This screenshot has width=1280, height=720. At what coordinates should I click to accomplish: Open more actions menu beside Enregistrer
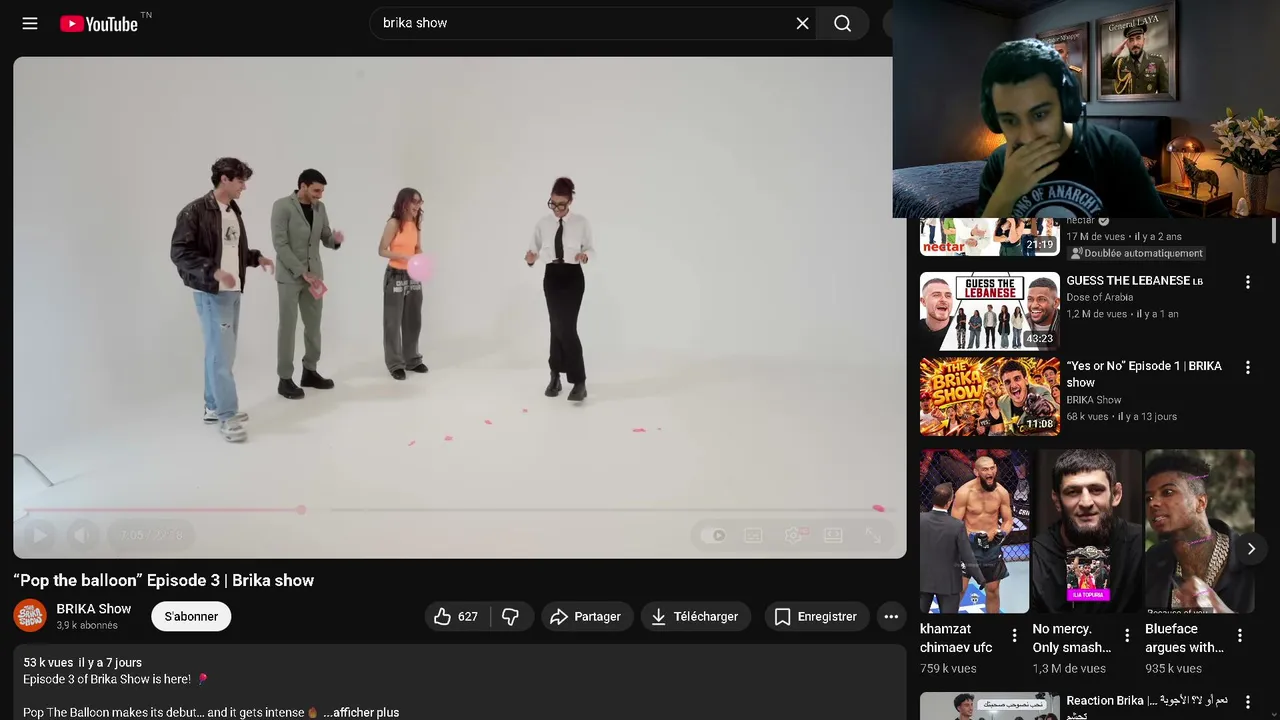tap(891, 617)
